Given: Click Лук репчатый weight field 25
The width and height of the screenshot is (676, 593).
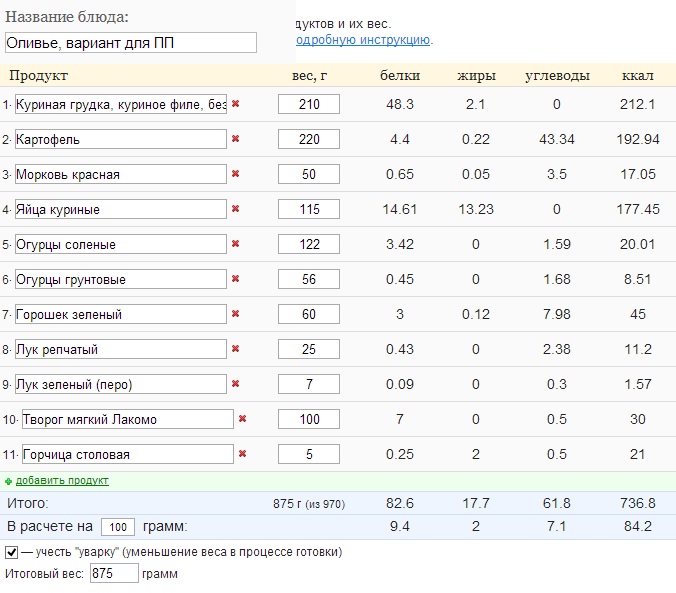Looking at the screenshot, I should coord(309,349).
